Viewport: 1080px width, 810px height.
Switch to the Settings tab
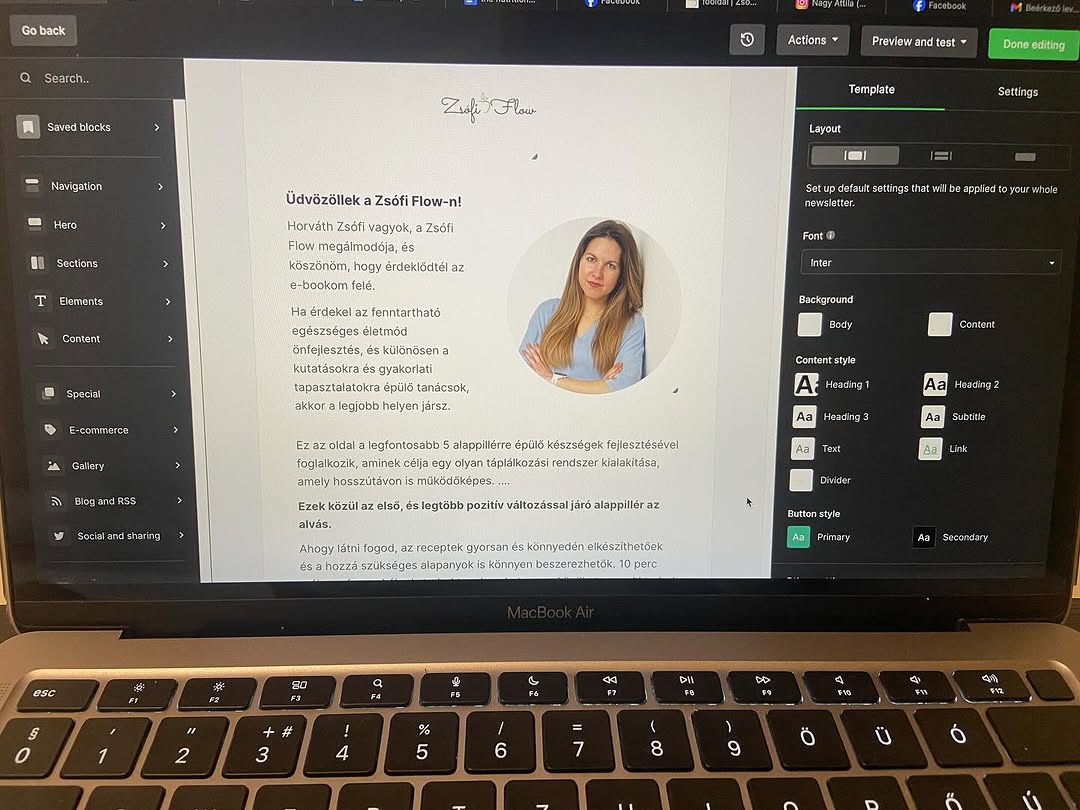(1017, 91)
